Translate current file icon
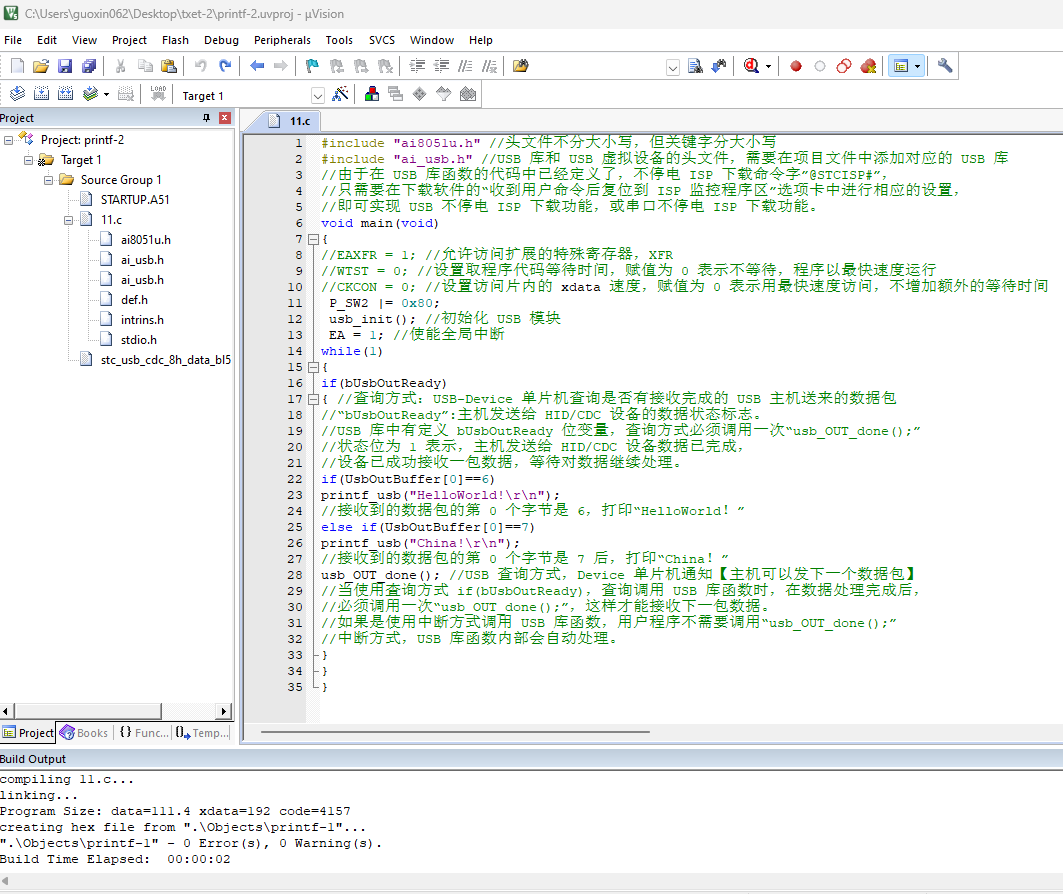The height and width of the screenshot is (894, 1063). (18, 94)
